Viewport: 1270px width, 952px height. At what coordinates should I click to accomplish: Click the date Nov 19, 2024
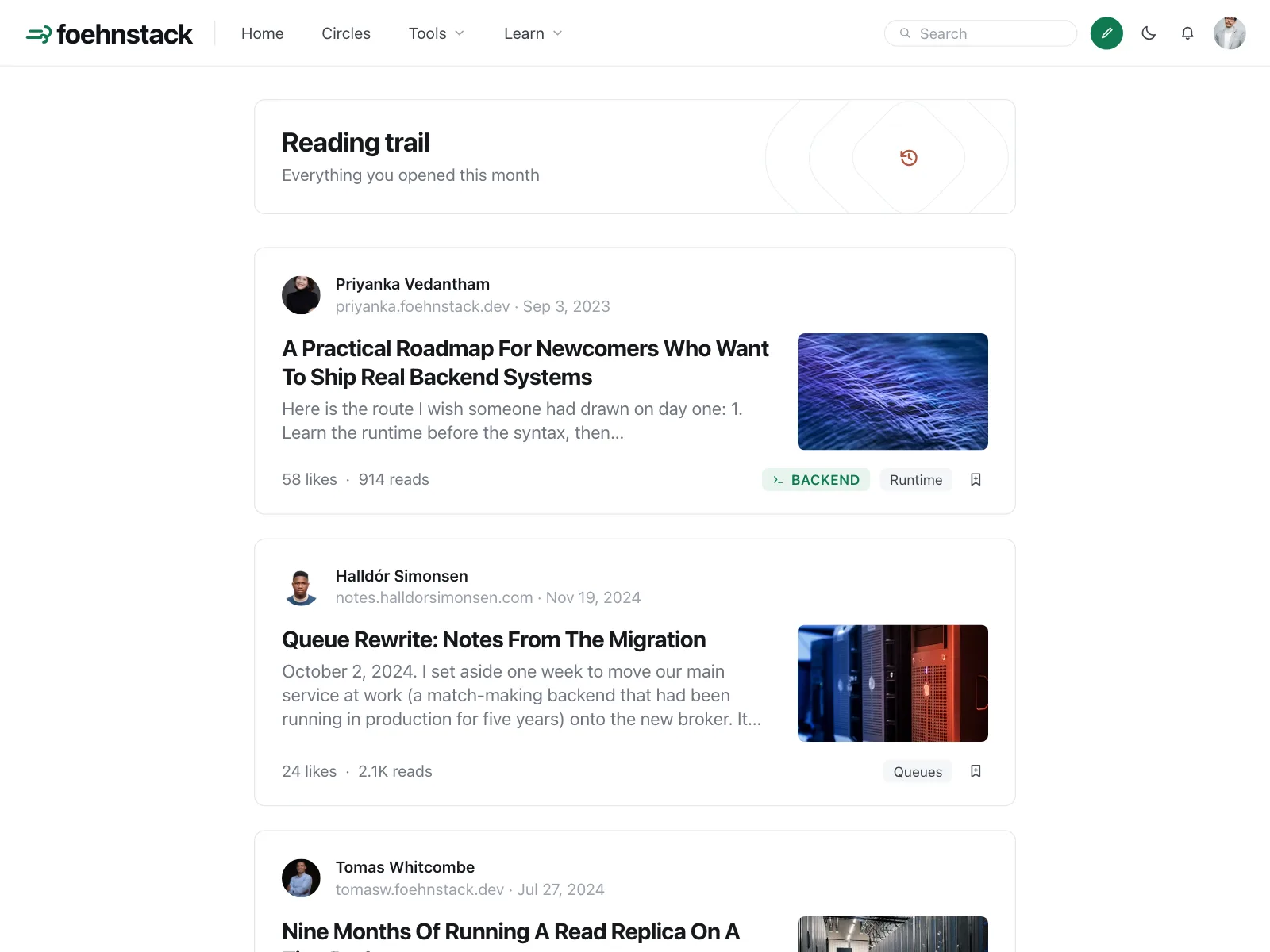593,597
